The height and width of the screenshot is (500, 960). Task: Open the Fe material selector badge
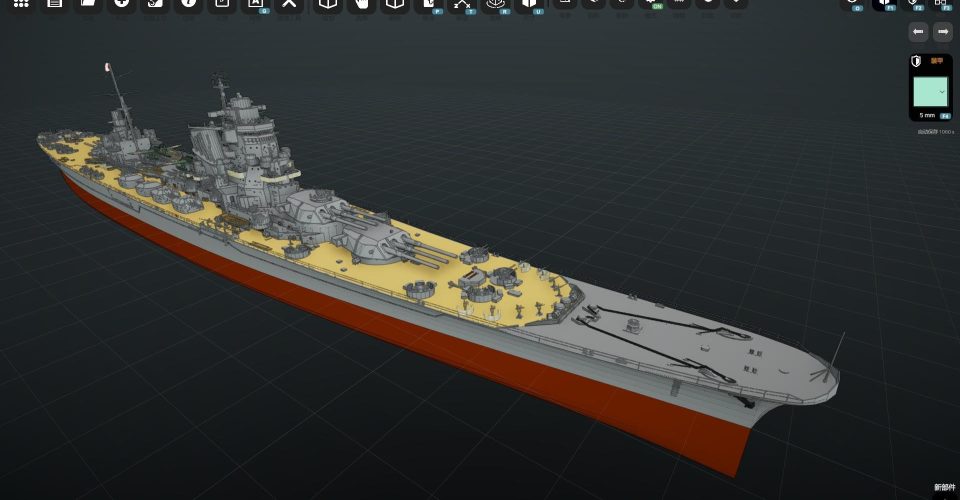(x=945, y=116)
